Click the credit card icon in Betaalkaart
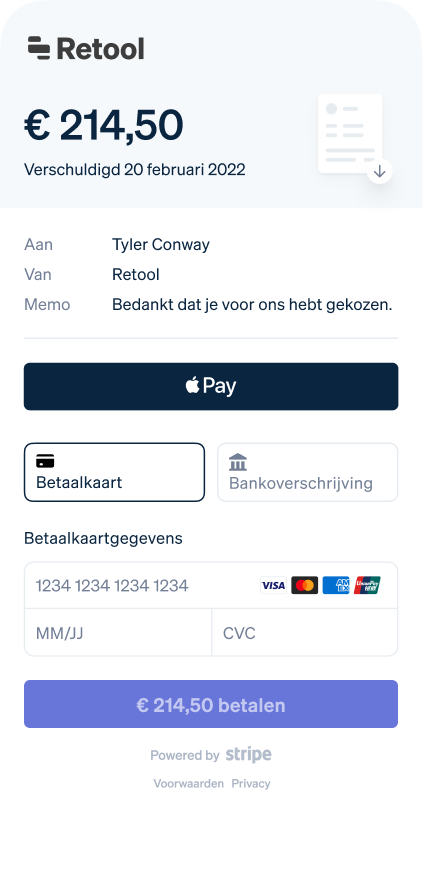The height and width of the screenshot is (870, 424). pos(45,461)
